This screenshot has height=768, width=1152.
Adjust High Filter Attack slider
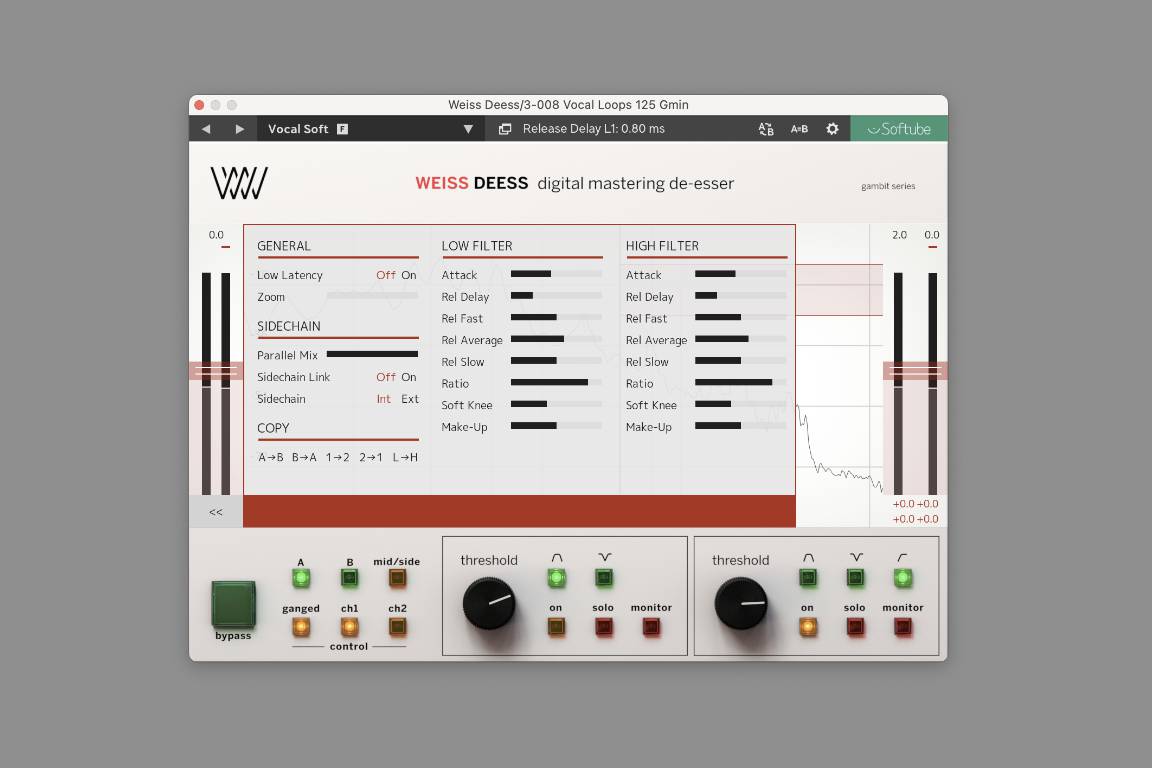pos(741,274)
